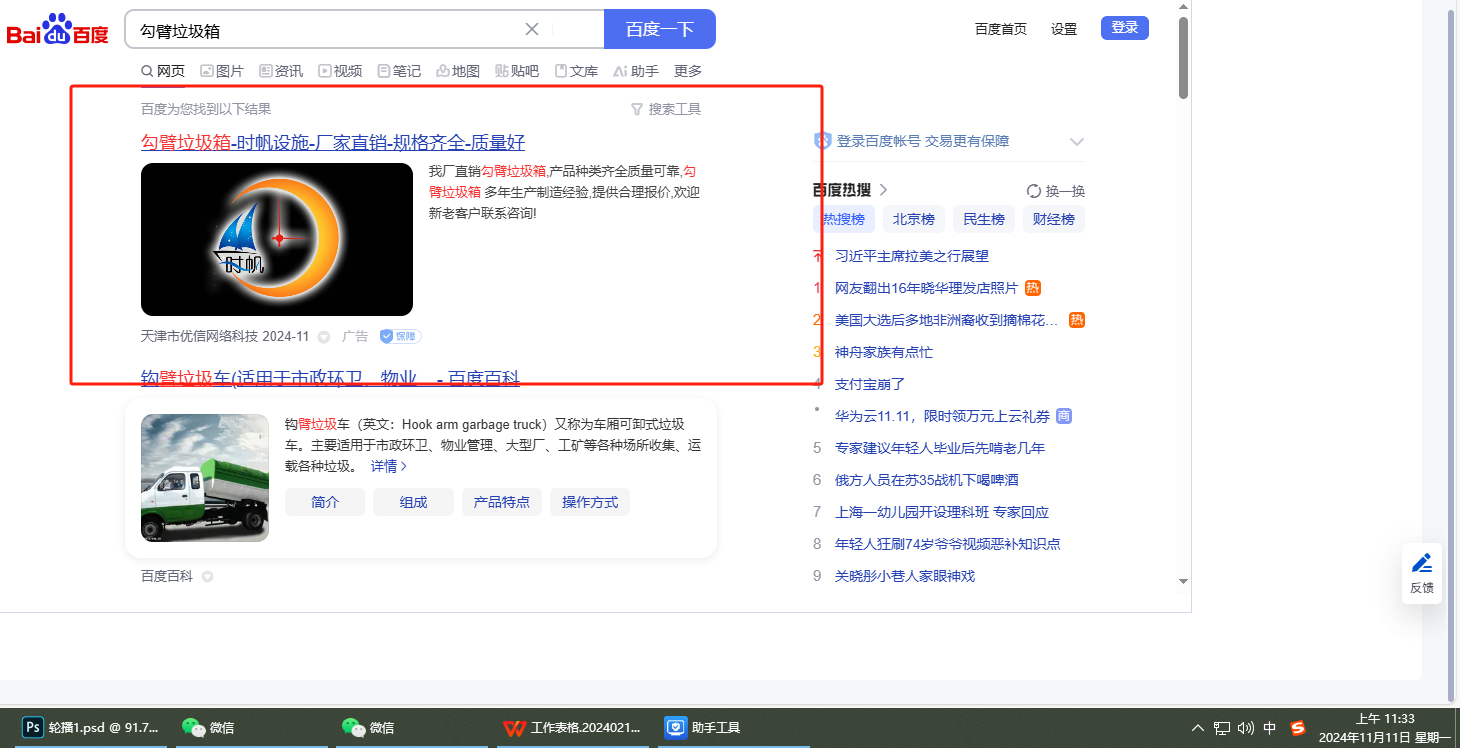The height and width of the screenshot is (748, 1460).
Task: Click the 百度一下 search button
Action: [659, 29]
